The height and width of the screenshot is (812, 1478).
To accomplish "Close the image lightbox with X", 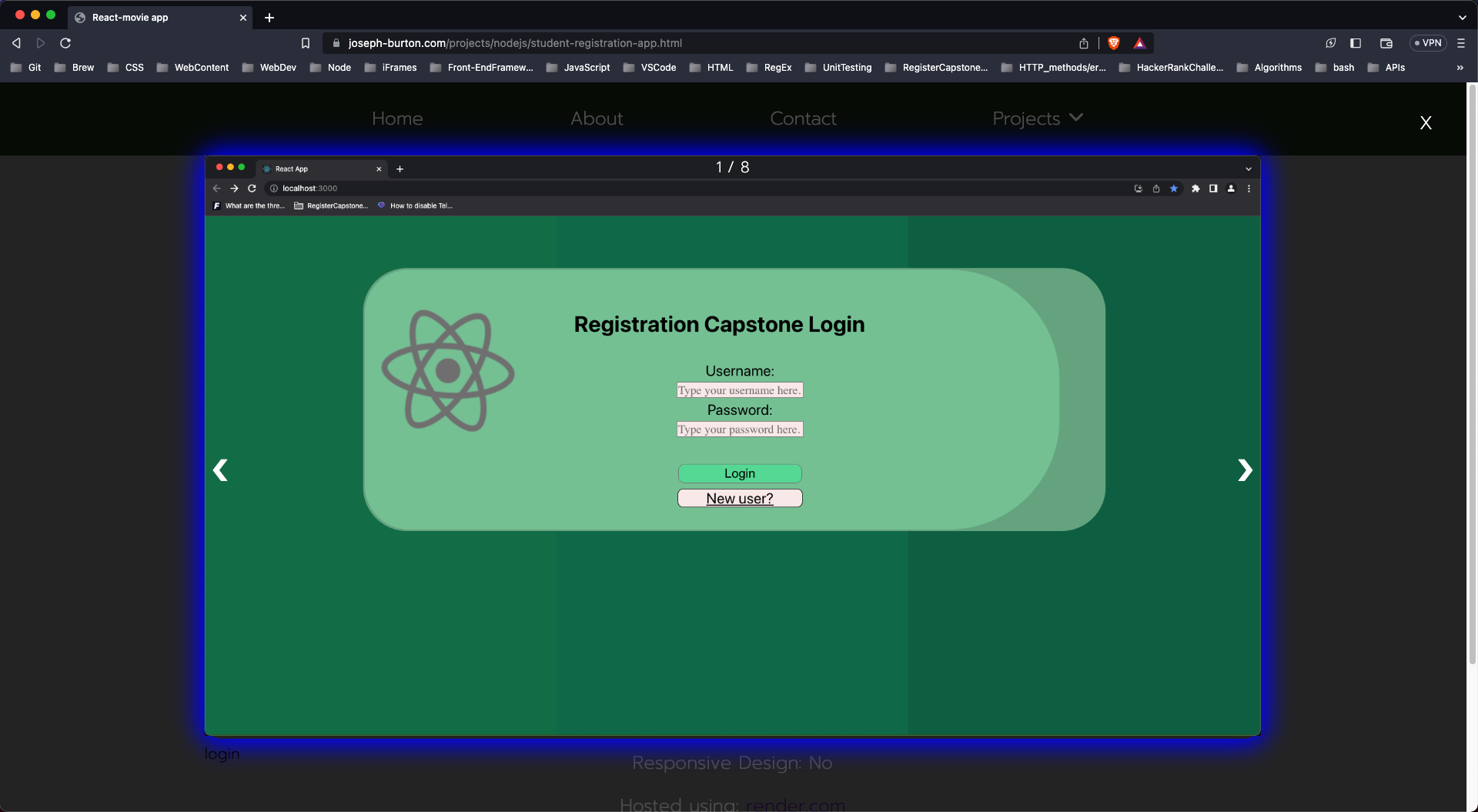I will click(x=1426, y=122).
